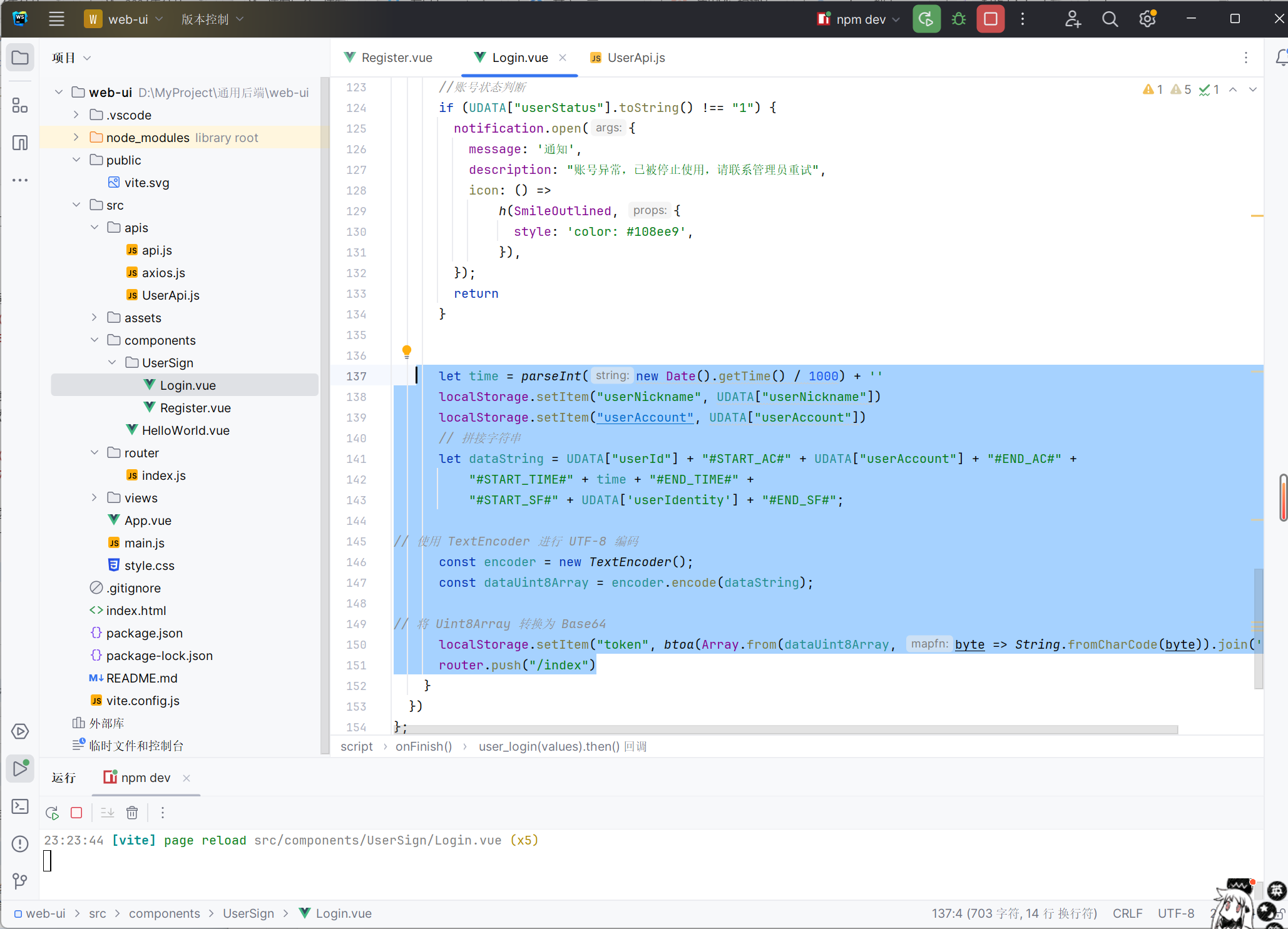Open editor tab options menu
The width and height of the screenshot is (1288, 929).
(x=1246, y=58)
